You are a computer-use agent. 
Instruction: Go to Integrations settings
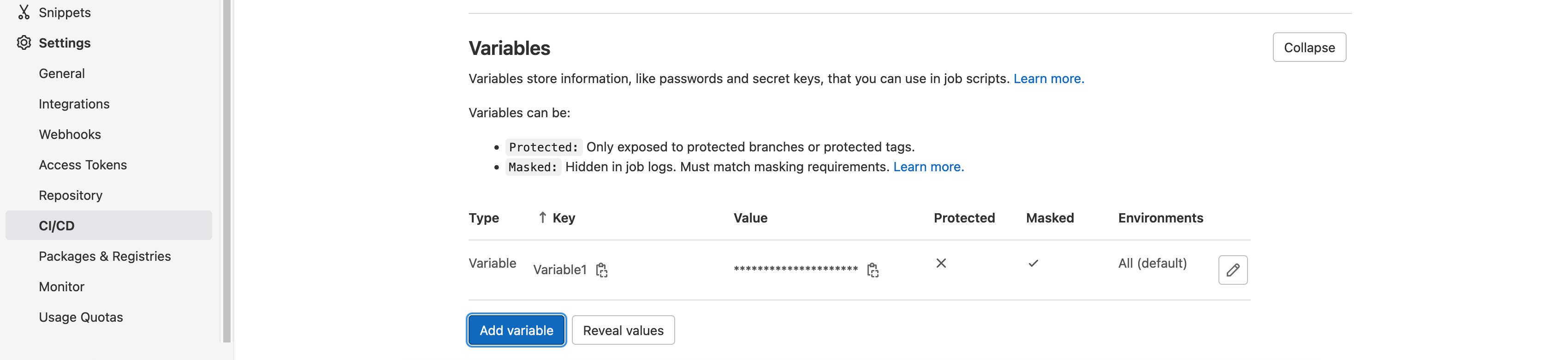[74, 103]
